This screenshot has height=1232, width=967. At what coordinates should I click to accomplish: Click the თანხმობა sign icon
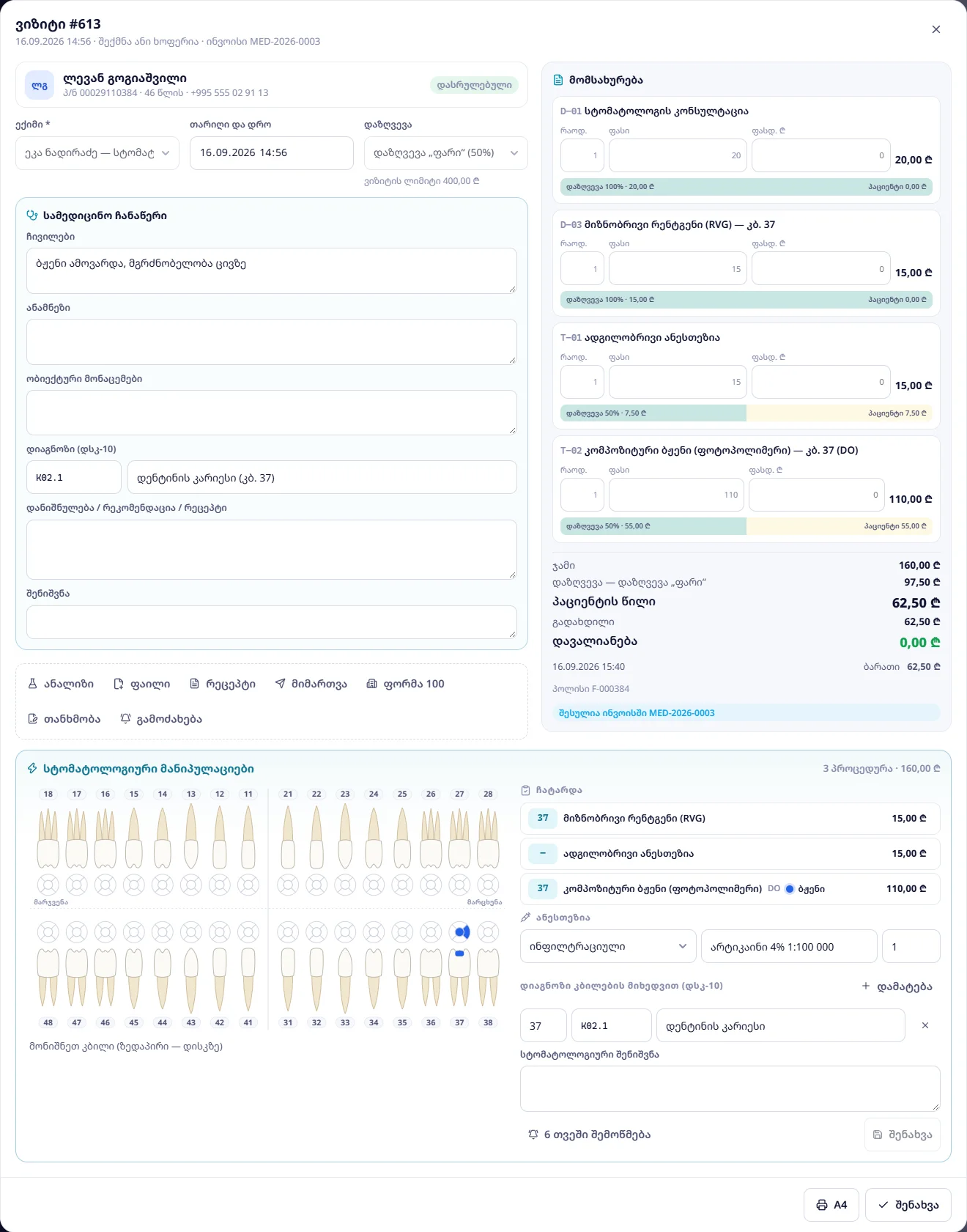pos(32,719)
